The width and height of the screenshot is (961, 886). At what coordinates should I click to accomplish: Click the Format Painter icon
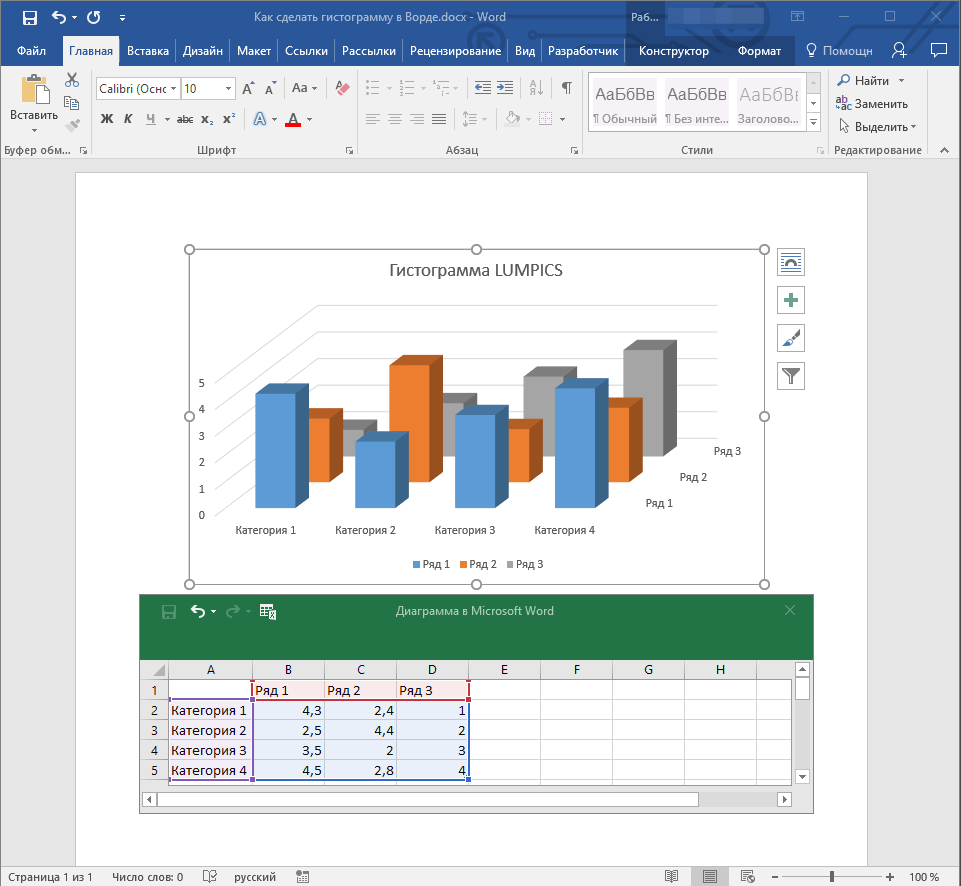click(x=72, y=125)
